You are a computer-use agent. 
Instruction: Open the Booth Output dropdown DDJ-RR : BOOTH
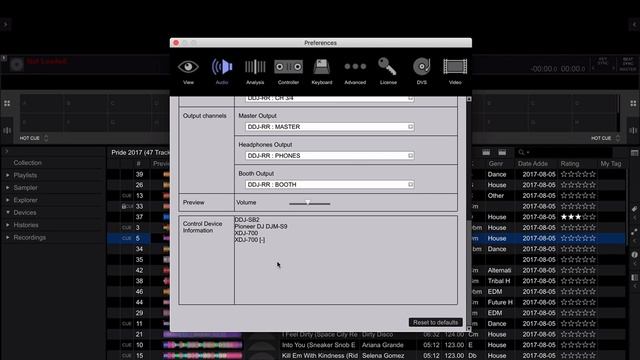(x=330, y=185)
